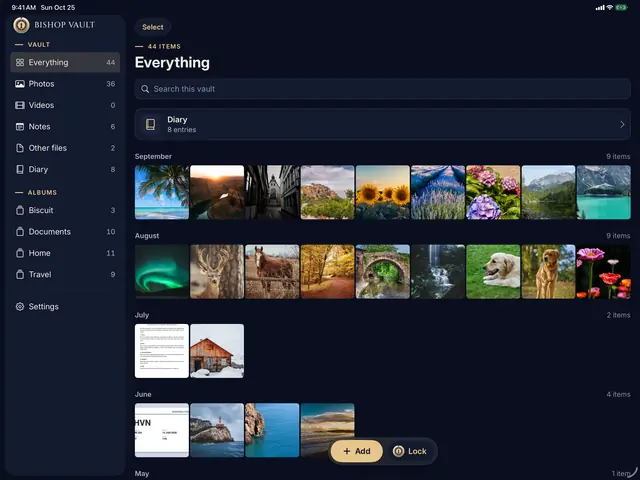This screenshot has width=640, height=480.
Task: Open the Notes section label
Action: click(39, 127)
